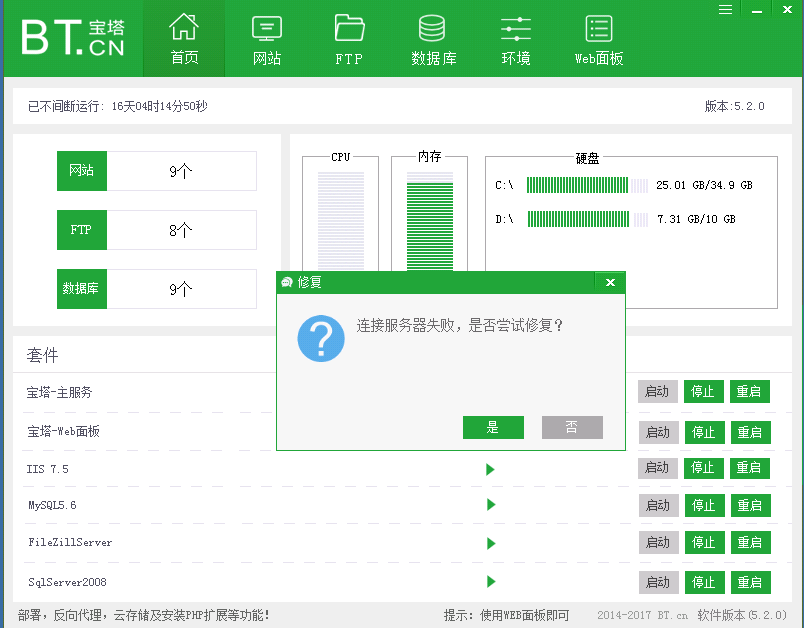
Task: Click the 软件版本(5.2.0) status text
Action: click(742, 615)
